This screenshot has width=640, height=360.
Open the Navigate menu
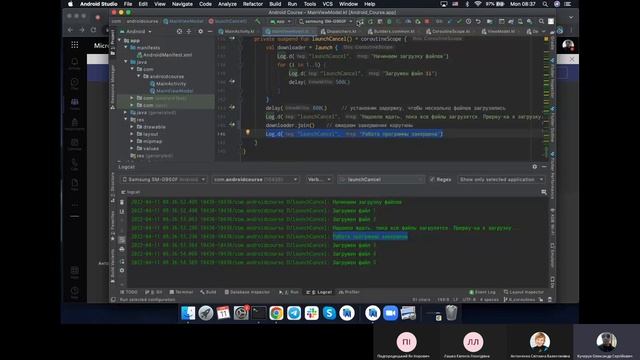coord(182,4)
